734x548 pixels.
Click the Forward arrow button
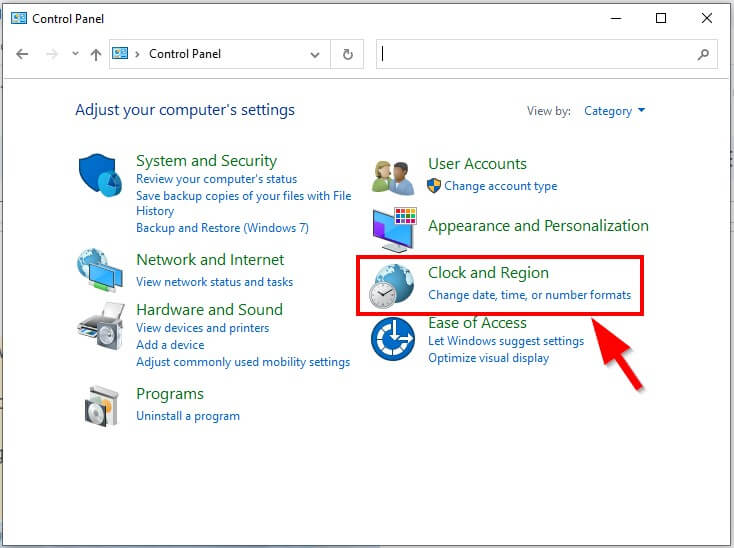tap(51, 54)
